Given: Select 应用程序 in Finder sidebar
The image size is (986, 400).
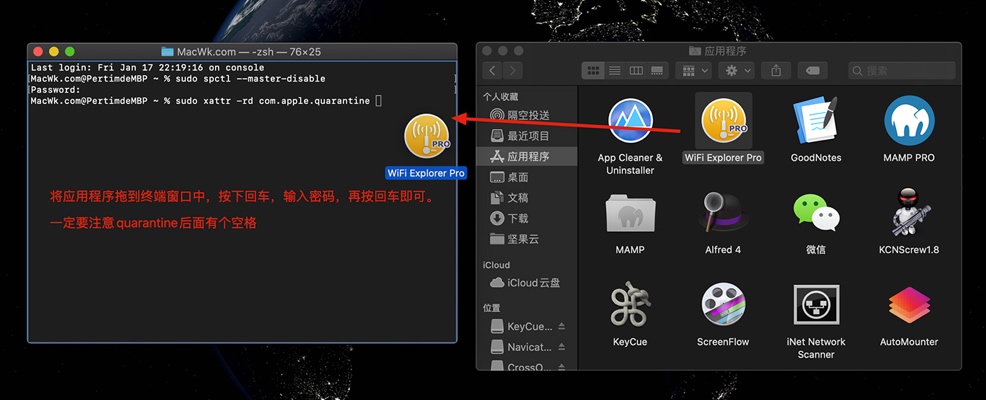Looking at the screenshot, I should 528,156.
